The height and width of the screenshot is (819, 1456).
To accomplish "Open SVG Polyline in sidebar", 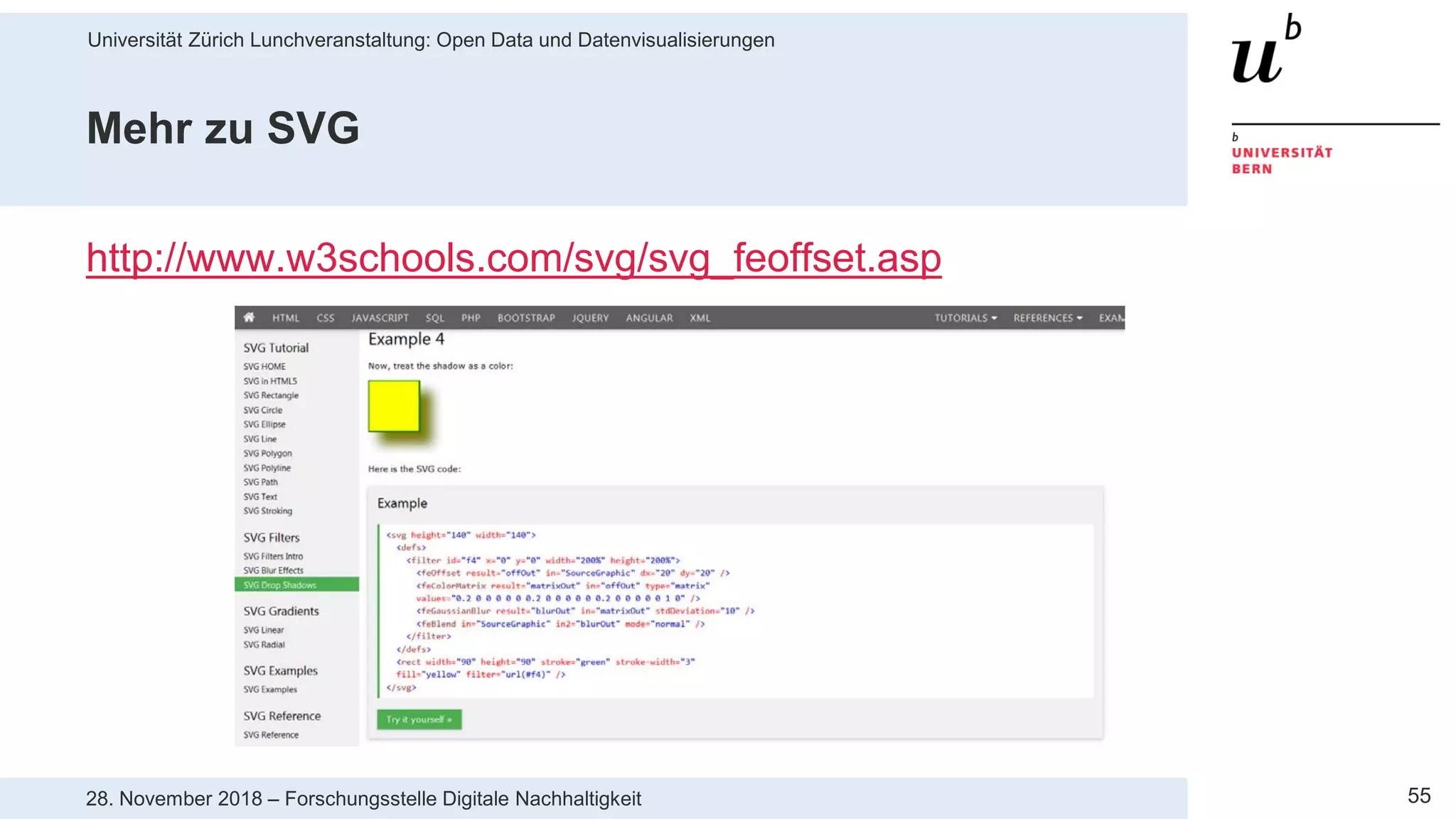I will click(267, 468).
